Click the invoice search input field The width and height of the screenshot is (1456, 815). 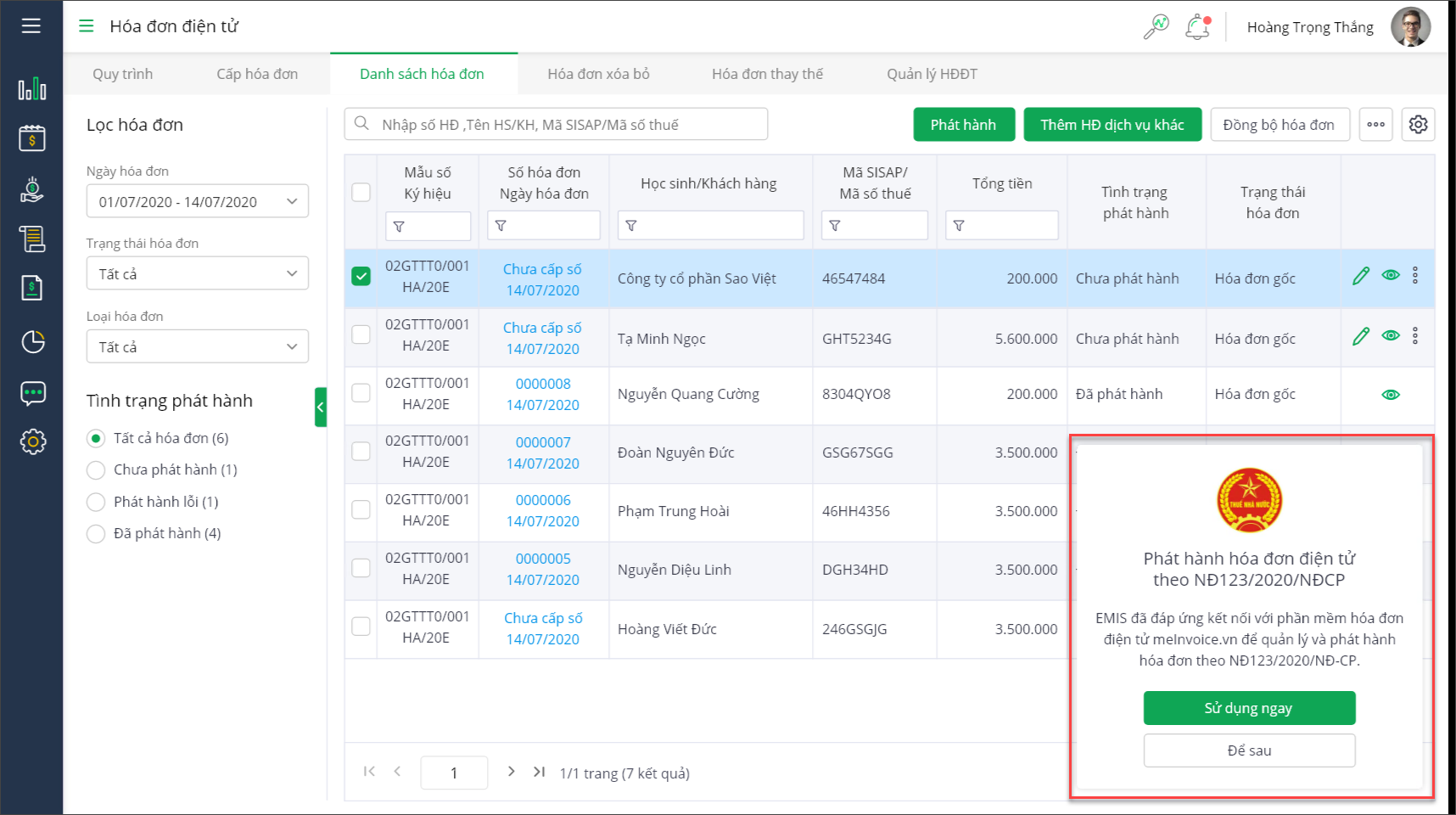tap(556, 125)
